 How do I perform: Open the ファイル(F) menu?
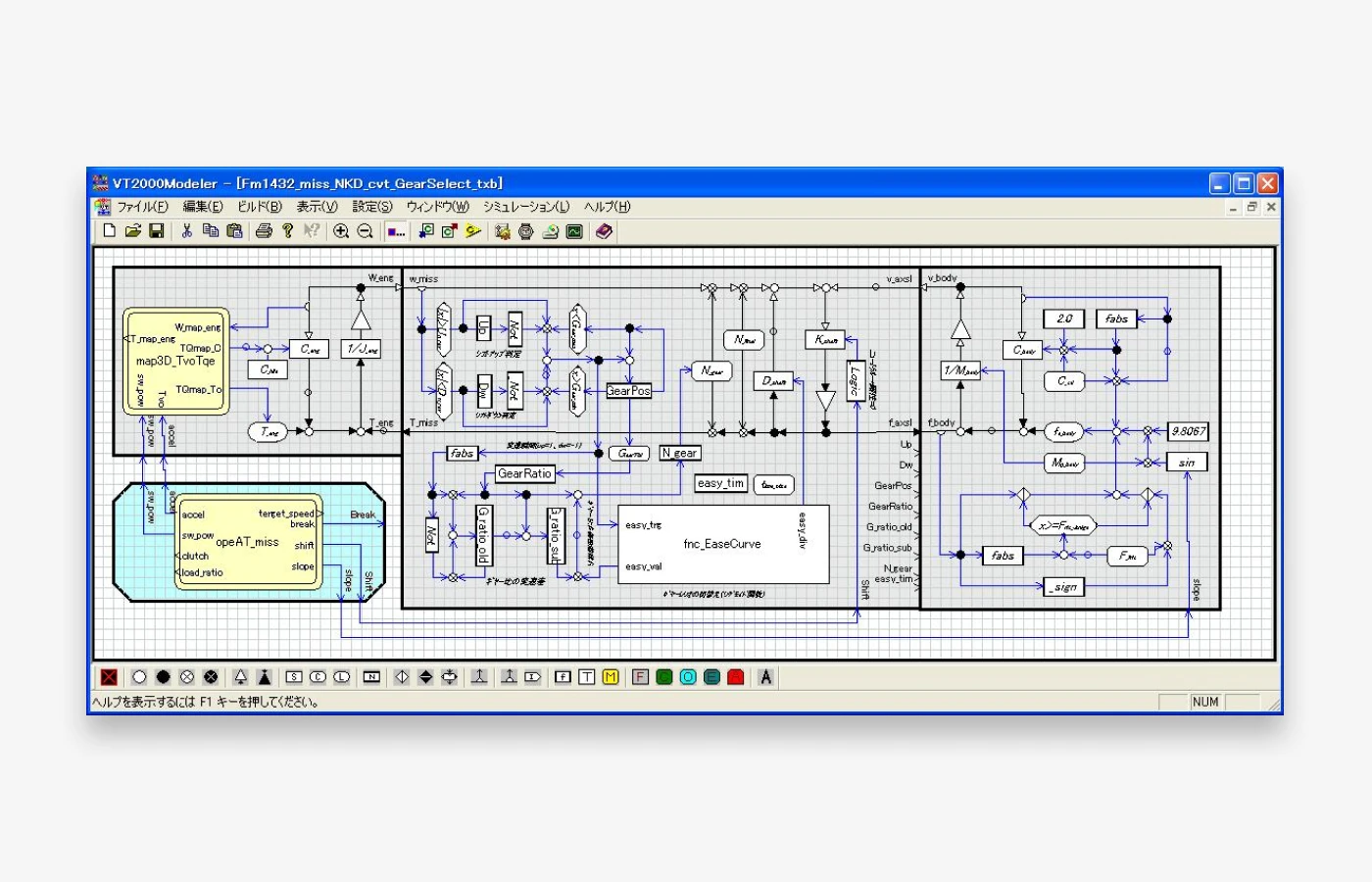tap(142, 207)
